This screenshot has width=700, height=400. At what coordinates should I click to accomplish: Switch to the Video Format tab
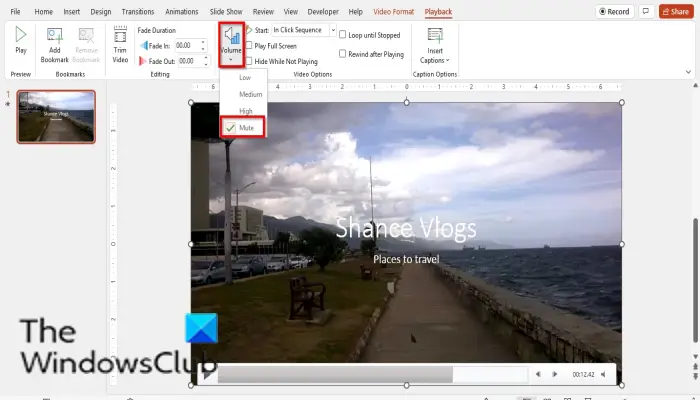393,12
